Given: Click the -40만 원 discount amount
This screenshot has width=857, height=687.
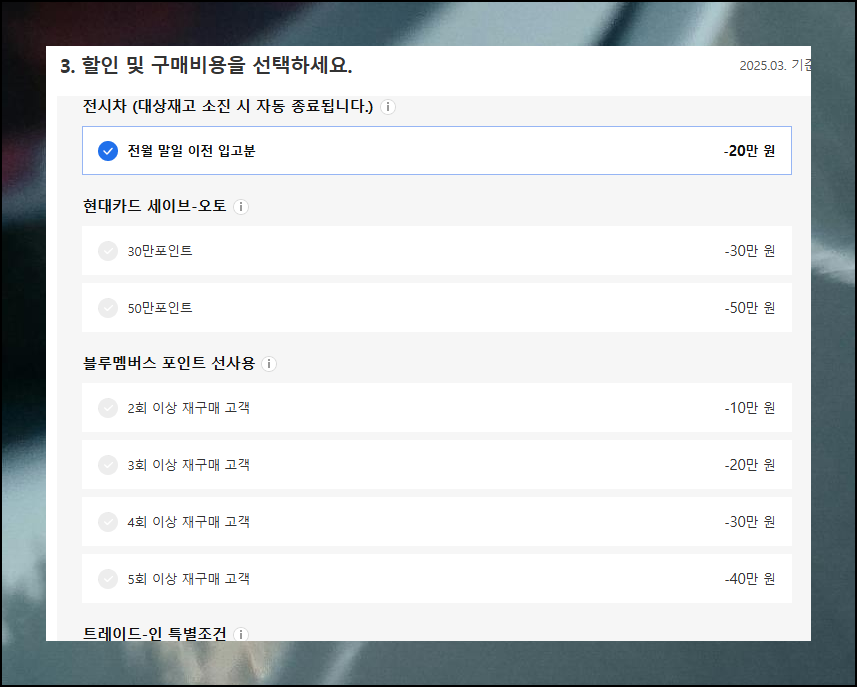Looking at the screenshot, I should [749, 579].
